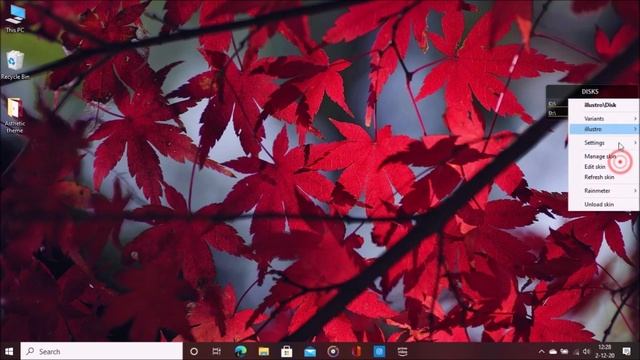Launch the Office app from the taskbar
Viewport: 640px width, 360px height.
pos(356,351)
